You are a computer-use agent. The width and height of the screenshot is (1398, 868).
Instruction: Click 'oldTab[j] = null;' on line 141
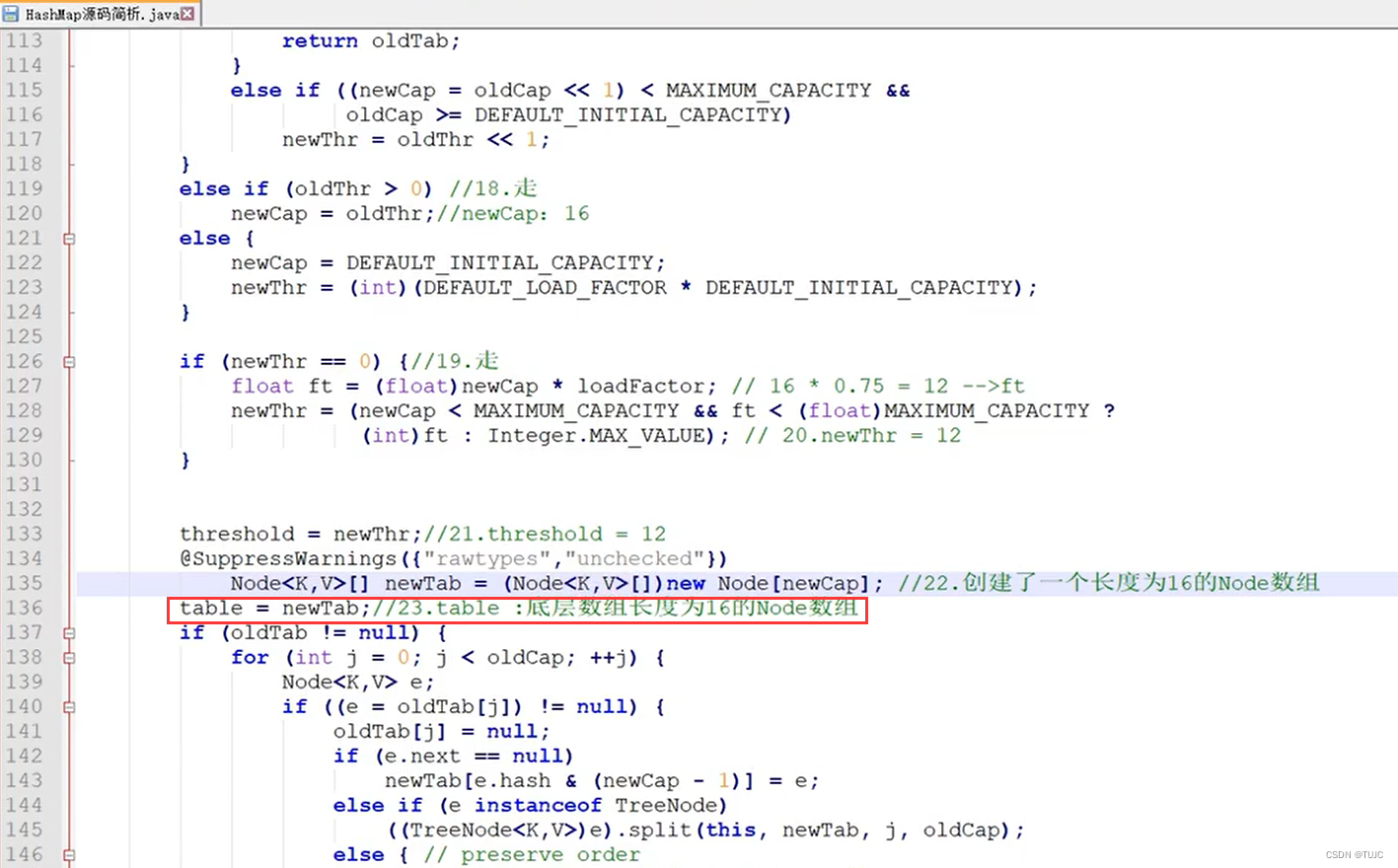(442, 732)
